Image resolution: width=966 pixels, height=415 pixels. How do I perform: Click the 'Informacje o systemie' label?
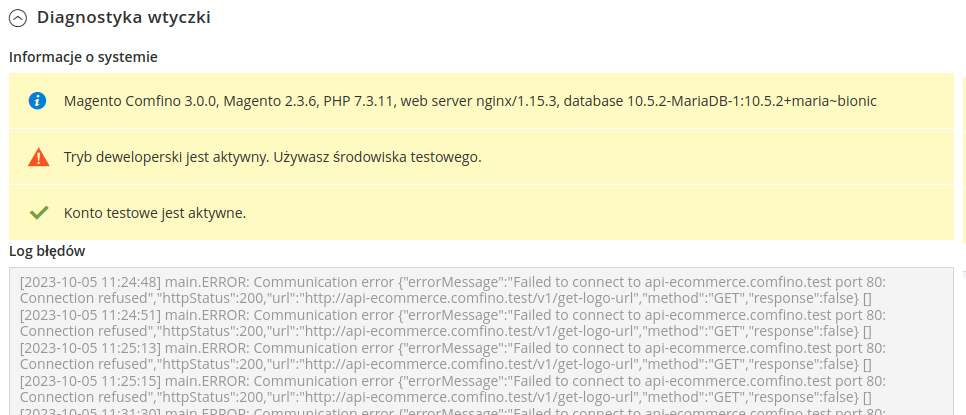click(83, 57)
